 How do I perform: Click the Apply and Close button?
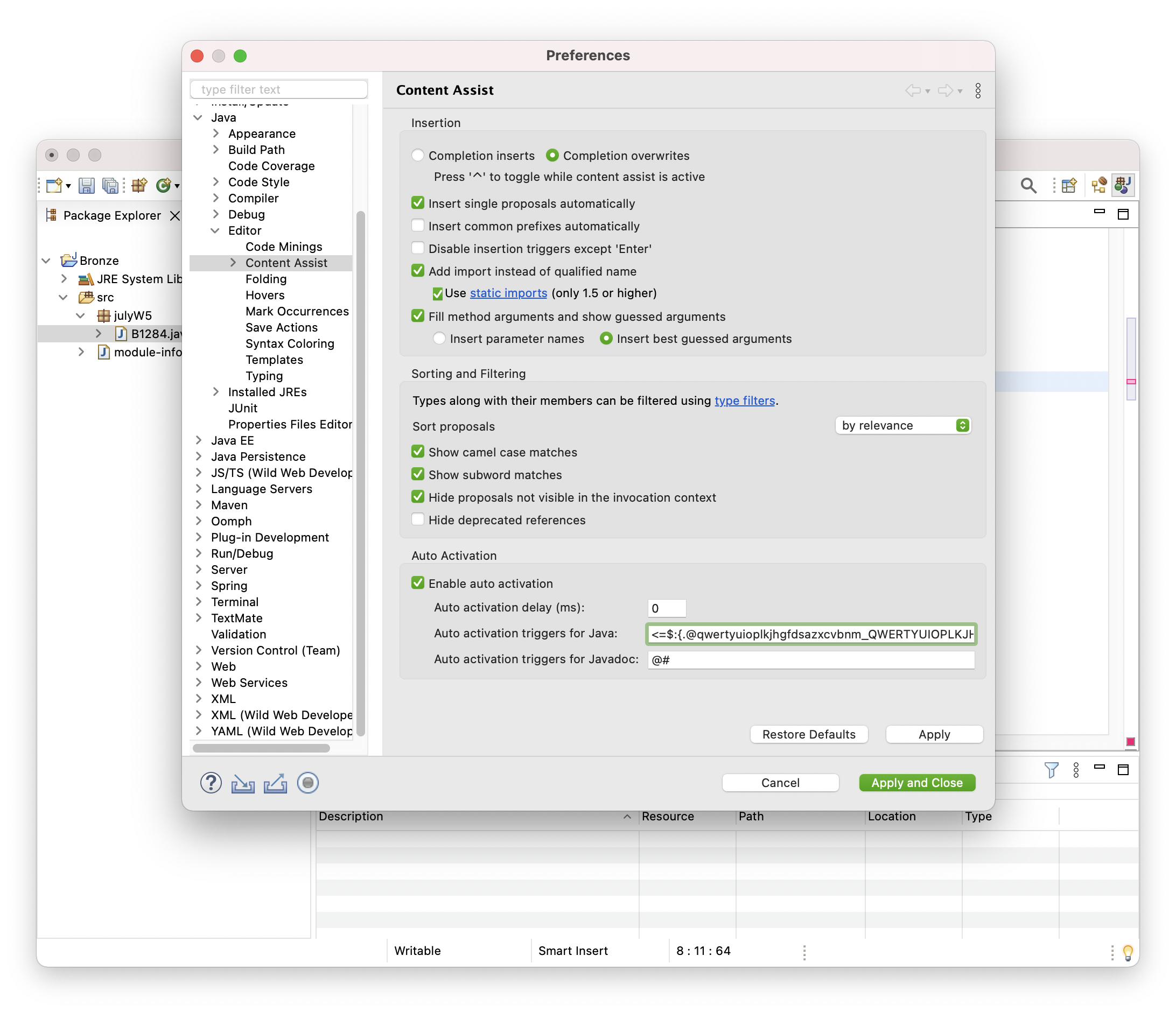[916, 783]
